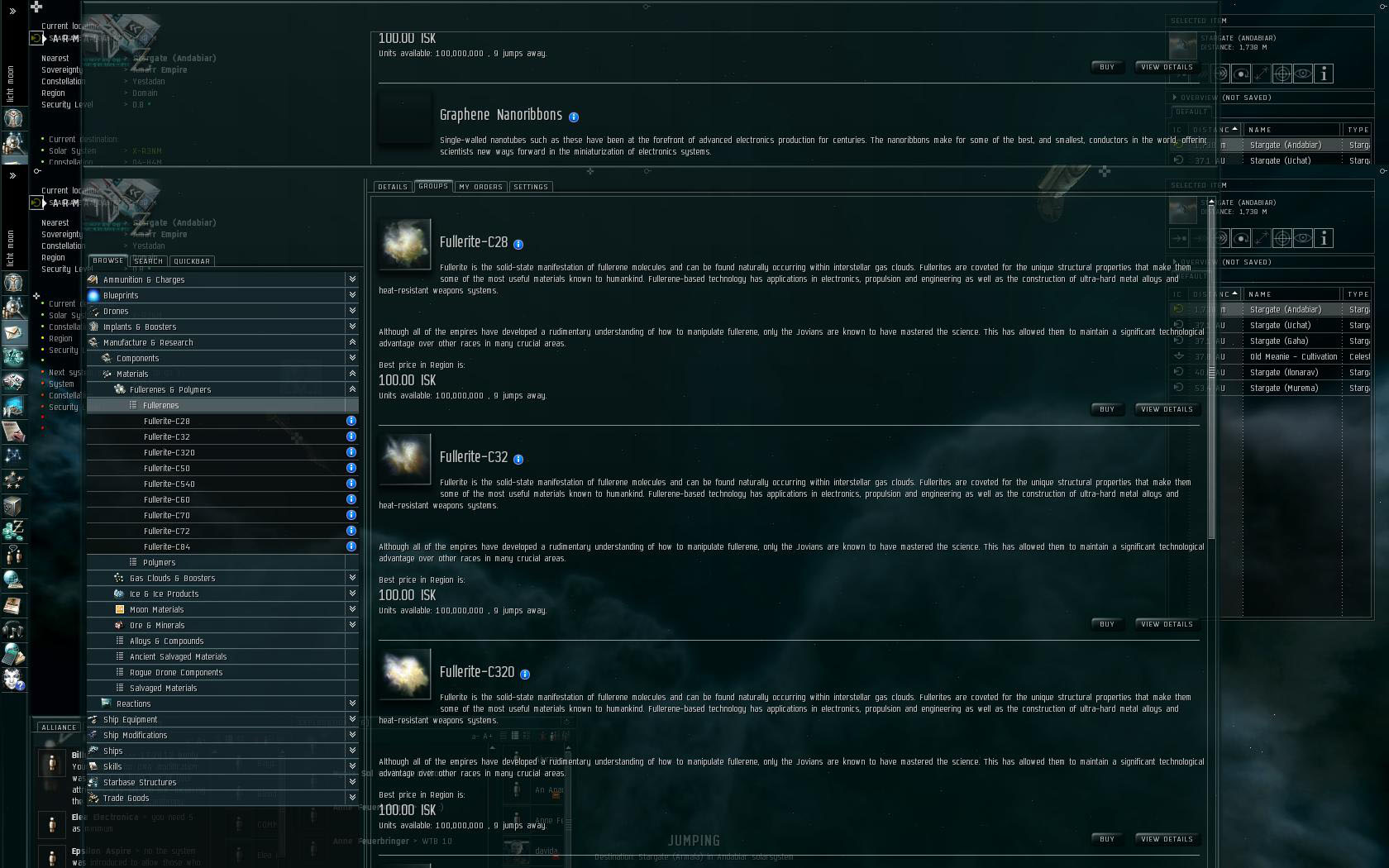This screenshot has width=1389, height=868.
Task: Show info for Fullerite-C540 in the browse tree
Action: tap(351, 484)
